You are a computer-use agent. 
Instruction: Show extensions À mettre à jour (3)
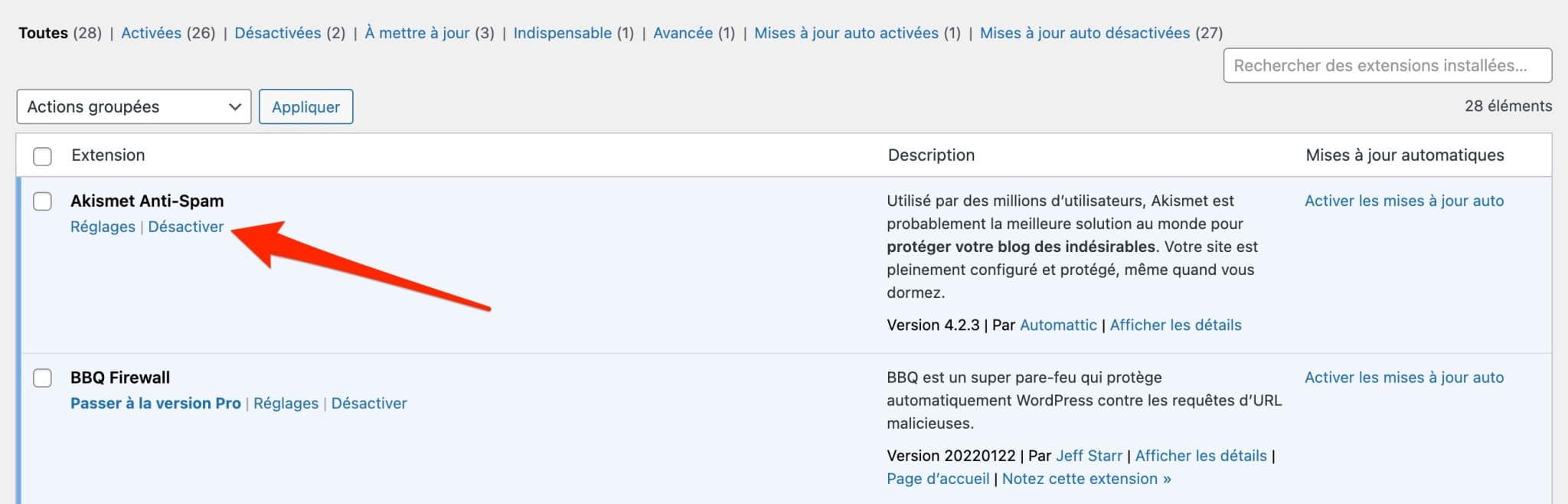430,33
